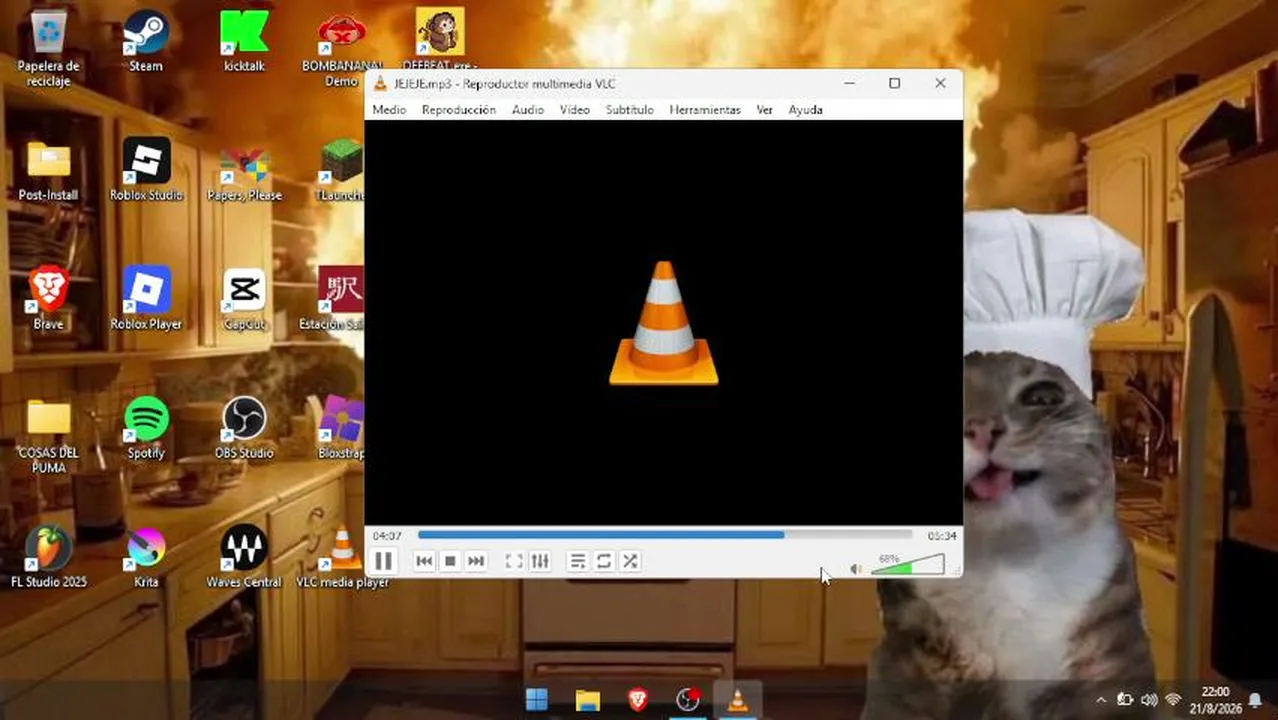Open the Vídeo menu
The width and height of the screenshot is (1278, 720).
click(574, 110)
